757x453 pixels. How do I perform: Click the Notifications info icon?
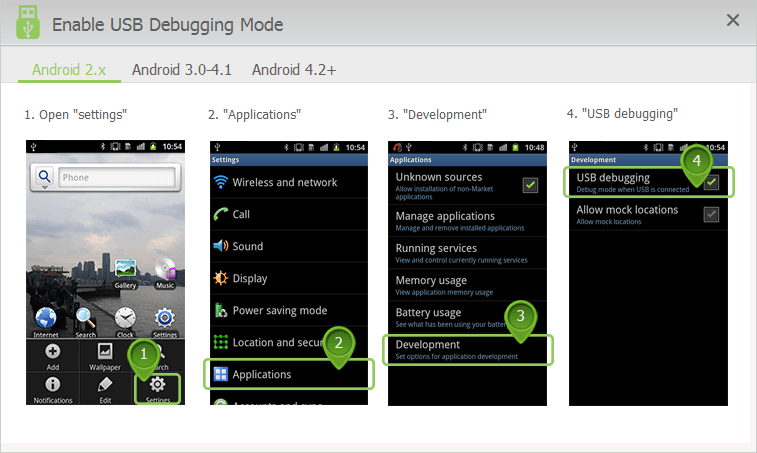[53, 384]
